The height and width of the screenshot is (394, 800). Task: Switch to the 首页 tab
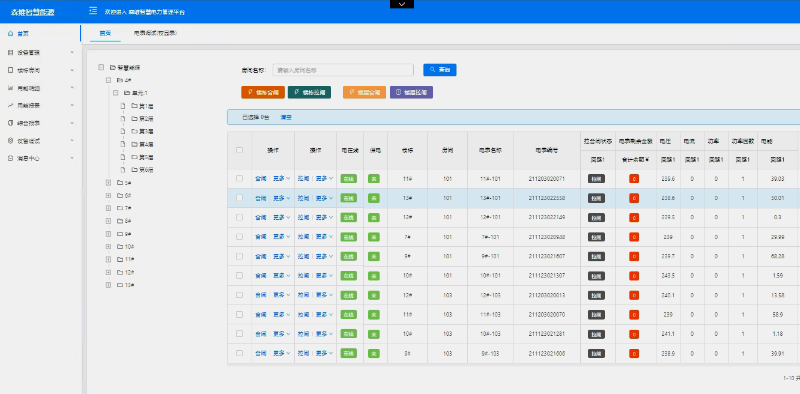tap(105, 33)
